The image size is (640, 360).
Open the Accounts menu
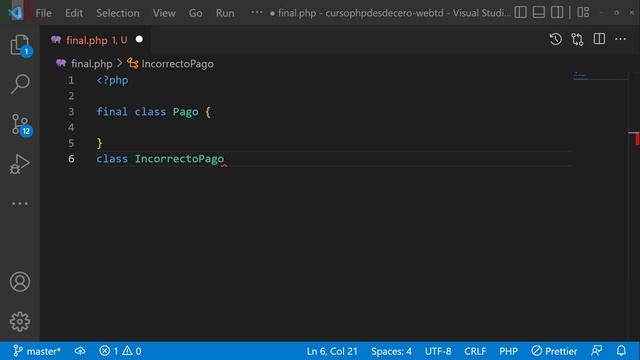[20, 282]
